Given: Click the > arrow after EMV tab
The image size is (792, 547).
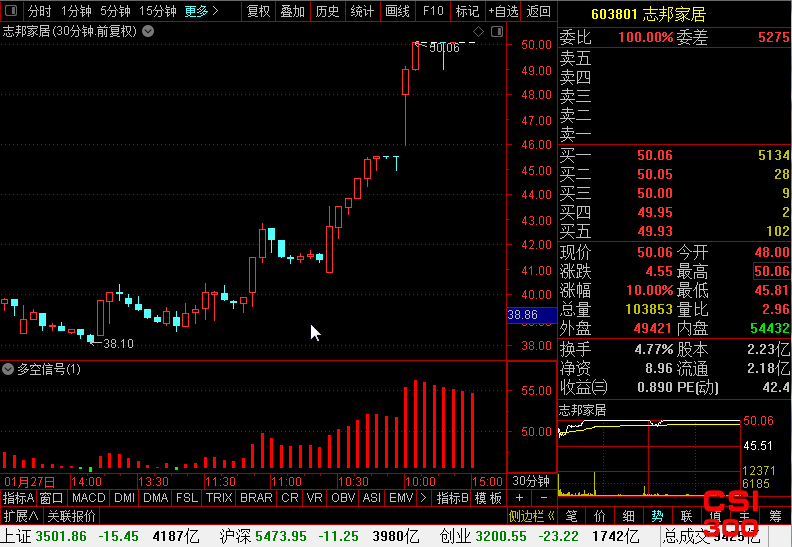Looking at the screenshot, I should click(424, 498).
